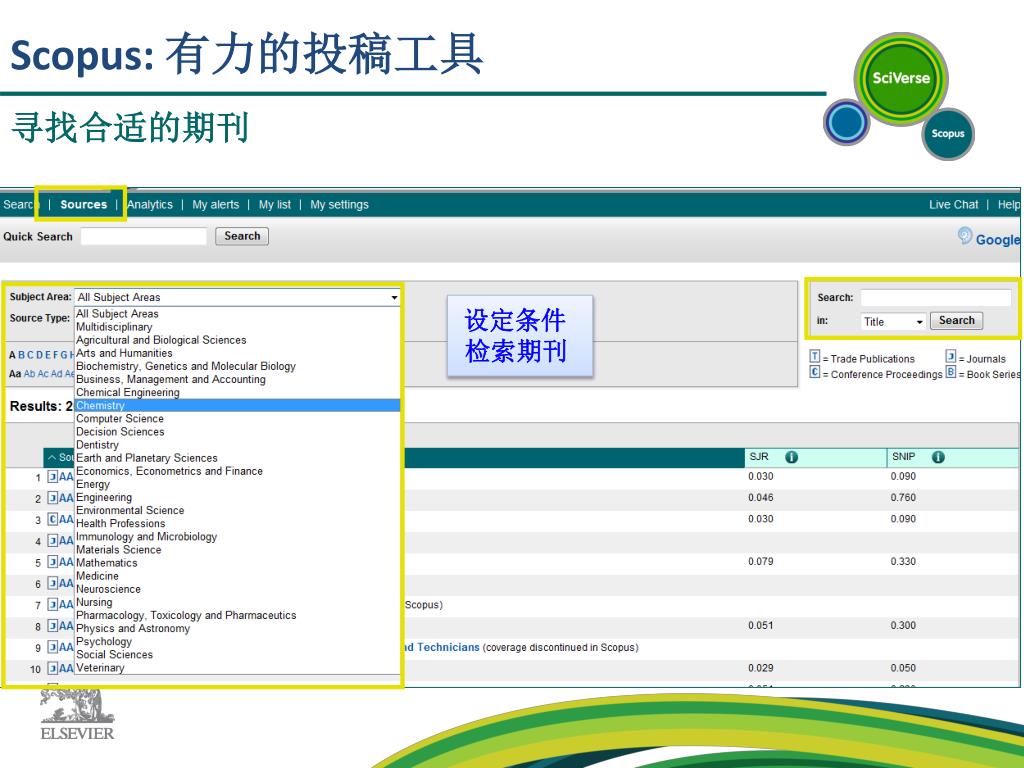The height and width of the screenshot is (768, 1024).
Task: Choose Computer Science subject option
Action: coord(237,419)
